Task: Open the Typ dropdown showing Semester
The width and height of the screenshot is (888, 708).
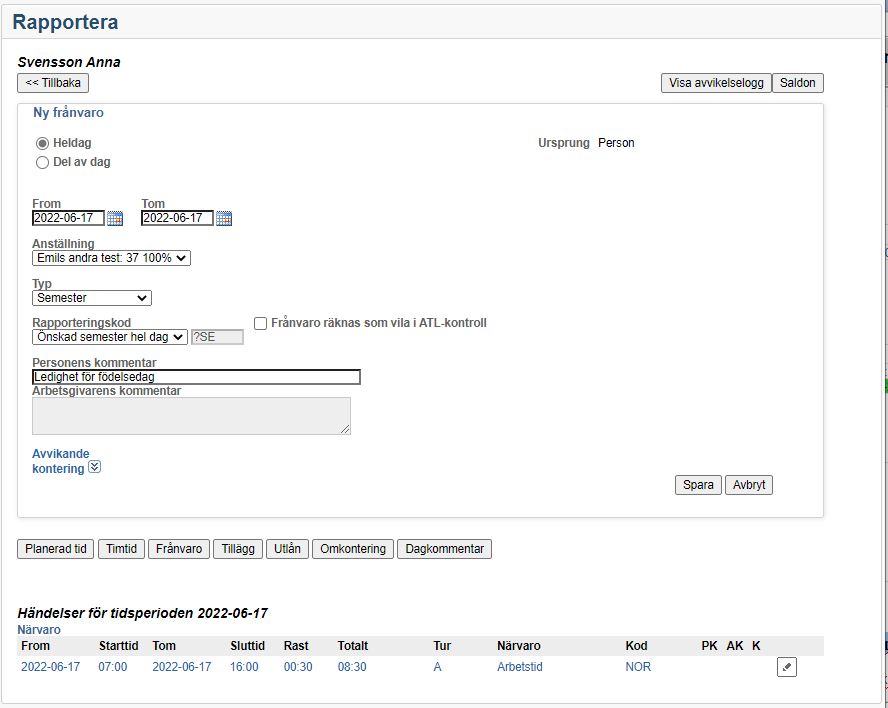Action: (91, 297)
